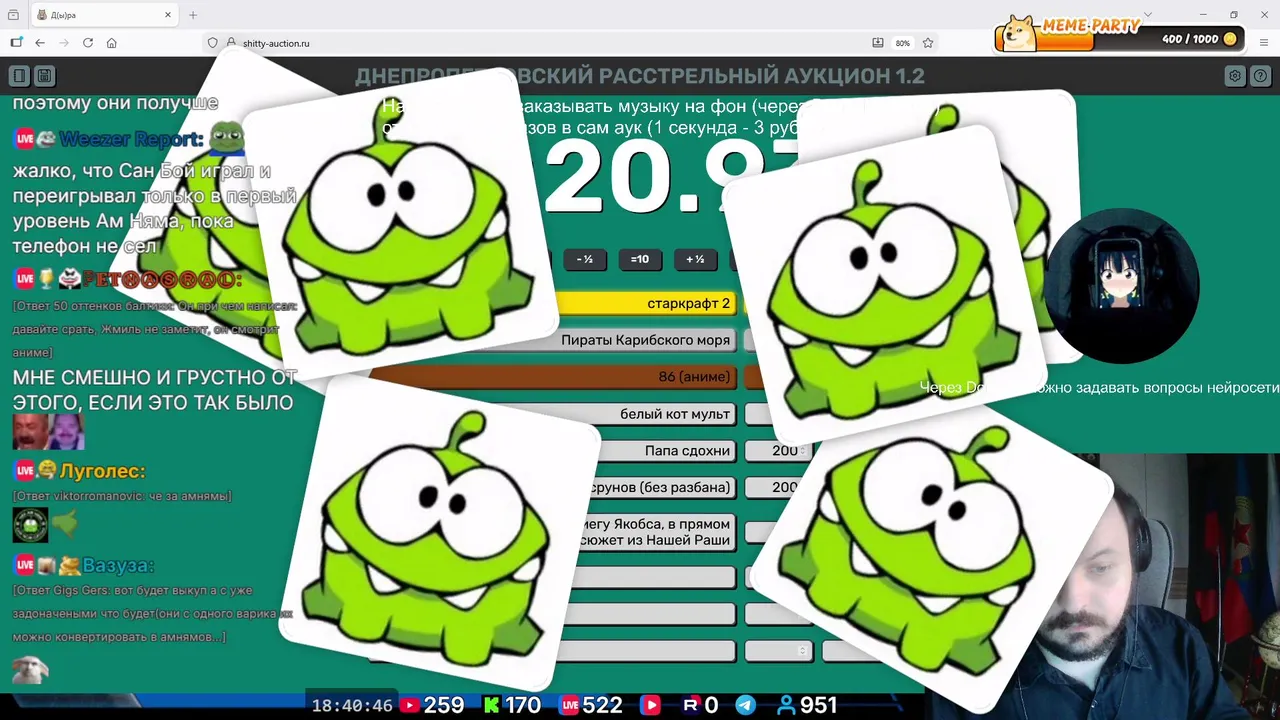Click the Вазуза chat username
The height and width of the screenshot is (720, 1280).
(118, 566)
